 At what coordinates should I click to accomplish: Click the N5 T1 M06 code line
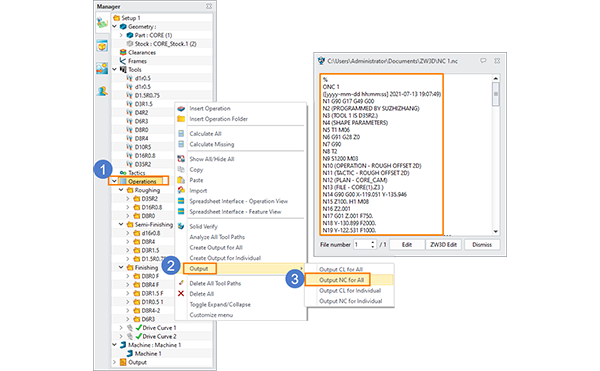[x=336, y=130]
